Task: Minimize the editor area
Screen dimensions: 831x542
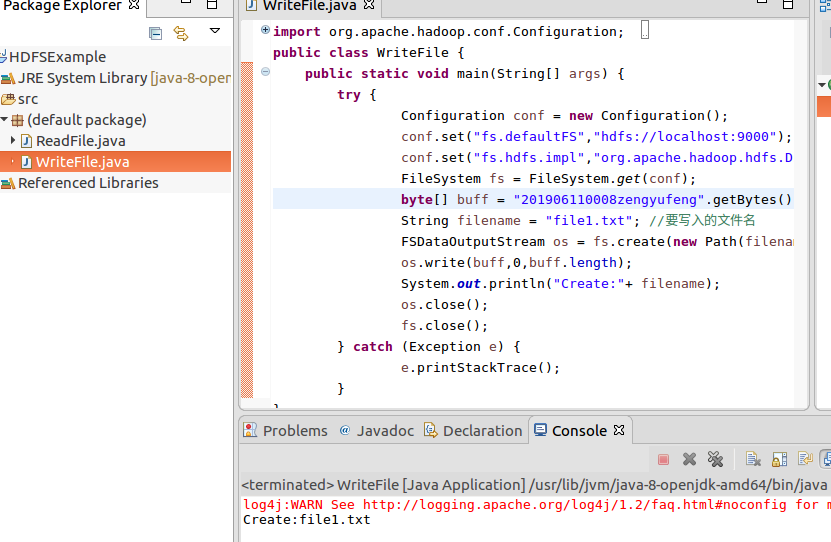Action: click(x=762, y=3)
